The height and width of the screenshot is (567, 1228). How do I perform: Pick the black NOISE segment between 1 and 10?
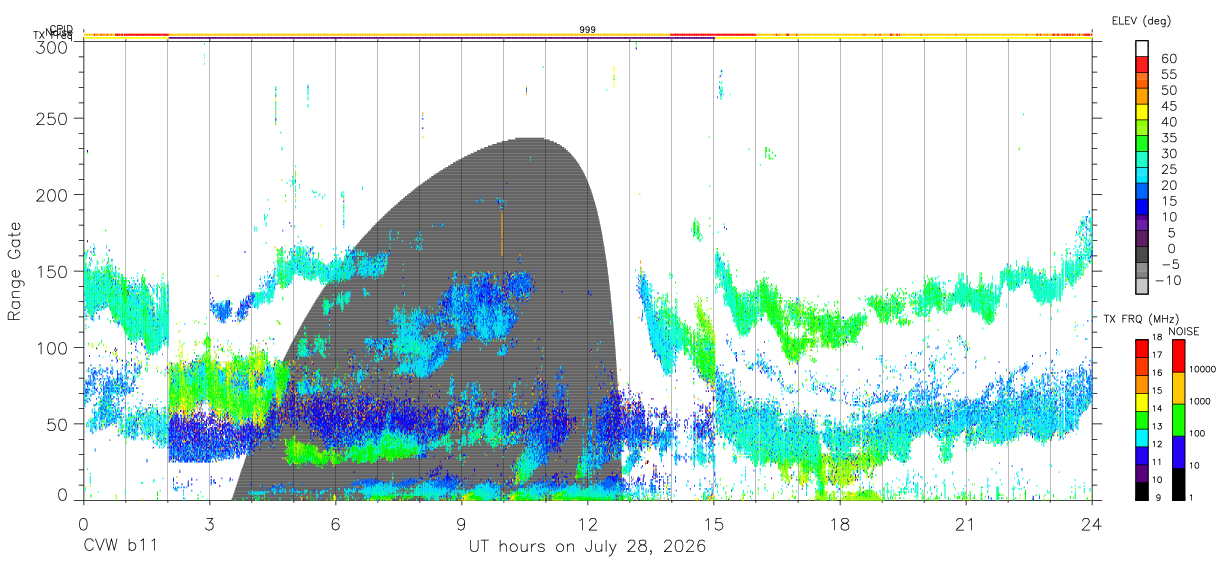coord(1179,483)
